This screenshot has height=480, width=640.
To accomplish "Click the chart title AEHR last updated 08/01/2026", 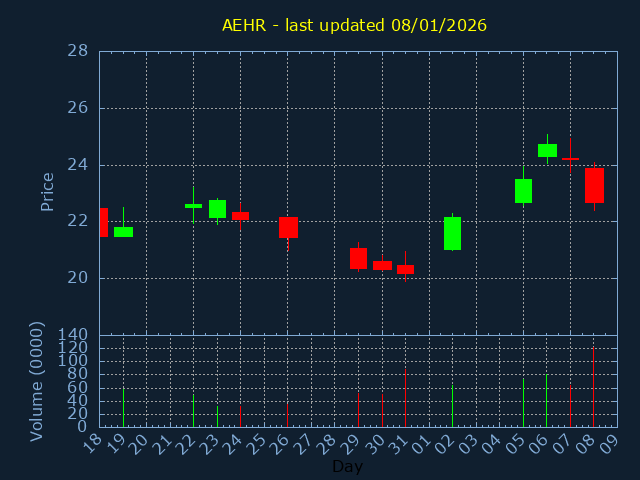I will [x=354, y=25].
